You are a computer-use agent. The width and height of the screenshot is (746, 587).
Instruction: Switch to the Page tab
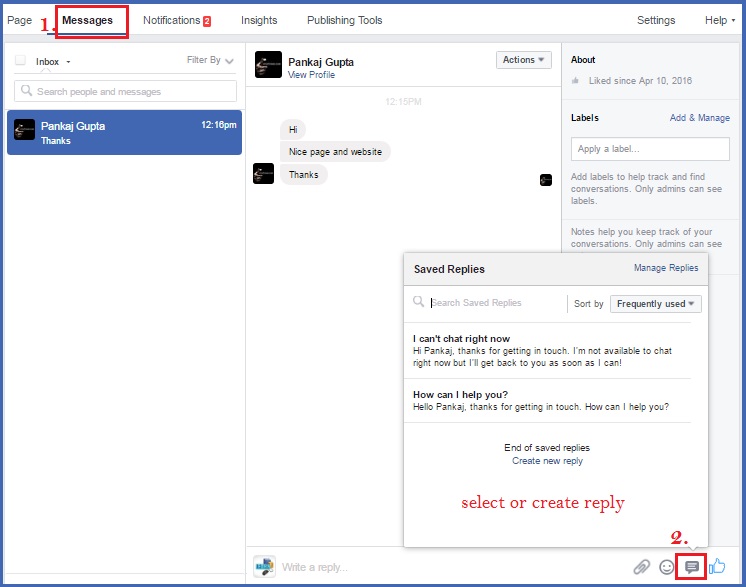(x=20, y=20)
